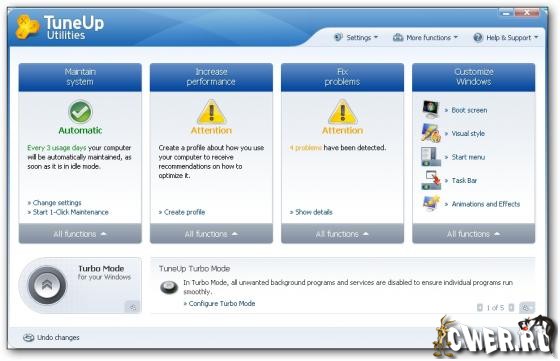Select the Customize Windows header
The height and width of the screenshot is (361, 560).
474,77
